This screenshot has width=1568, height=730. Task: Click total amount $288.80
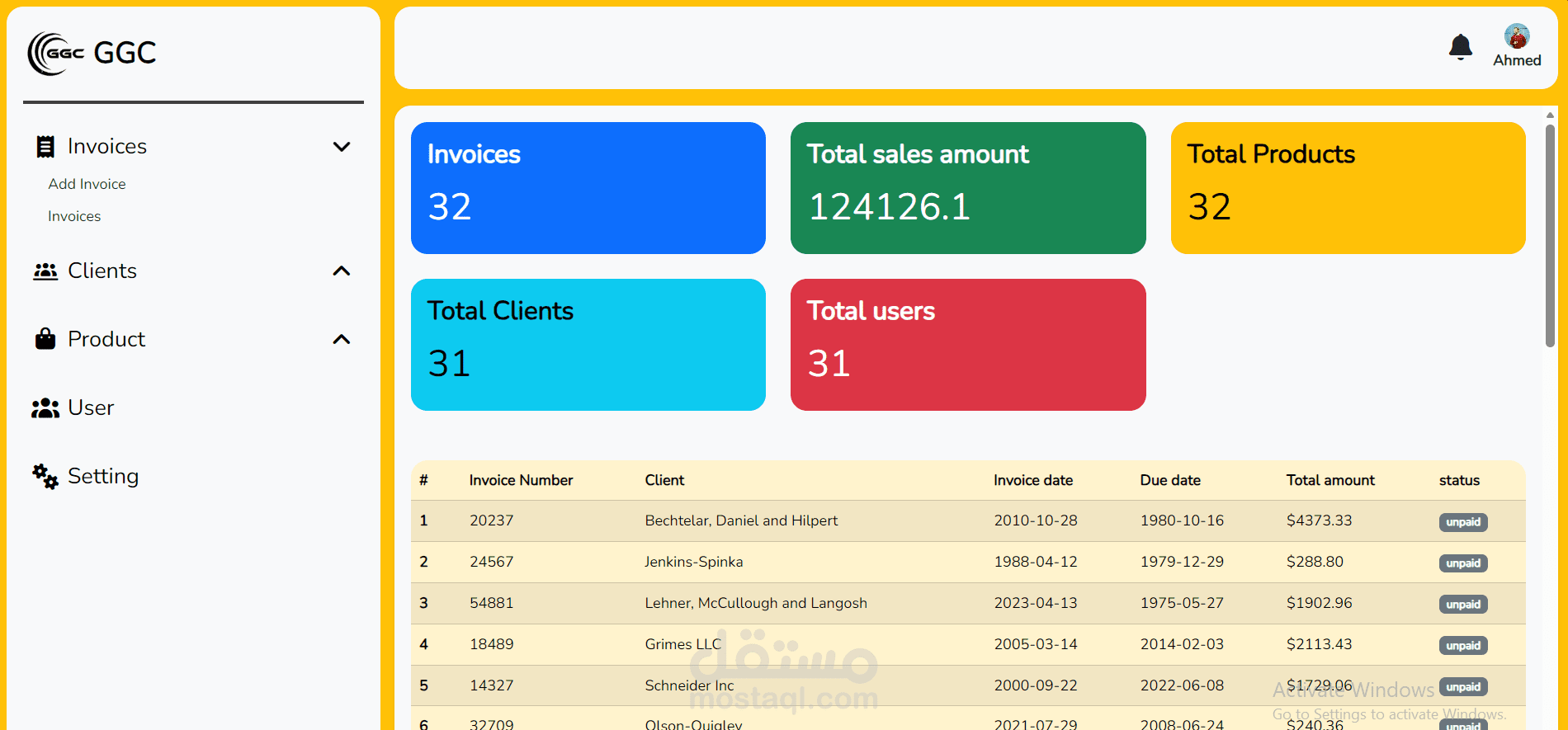click(1315, 562)
